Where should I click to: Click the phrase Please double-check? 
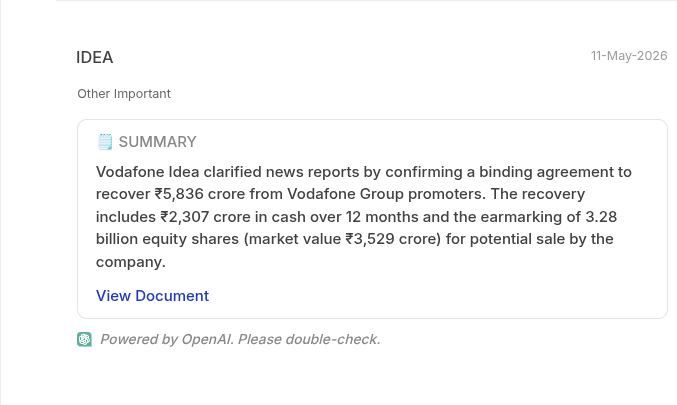tap(309, 339)
